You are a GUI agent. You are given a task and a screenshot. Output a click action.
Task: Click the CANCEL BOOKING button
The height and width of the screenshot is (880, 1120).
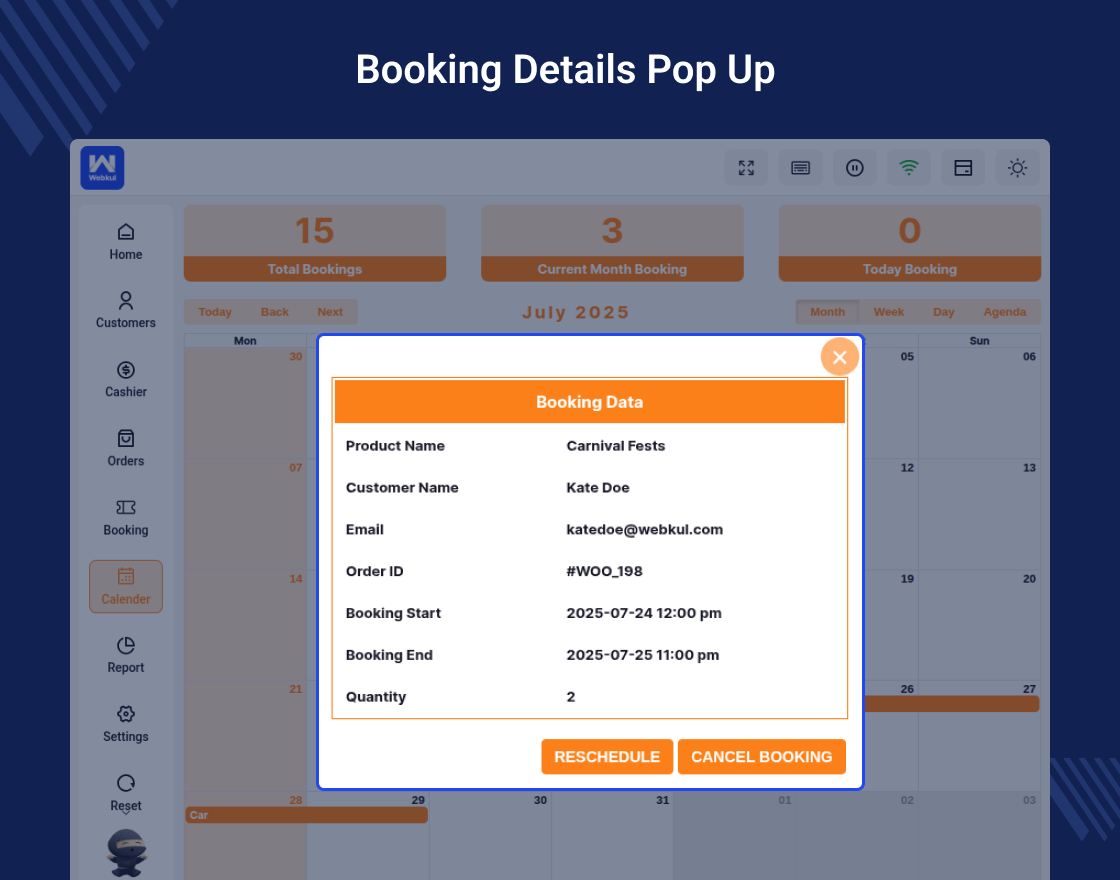click(761, 757)
